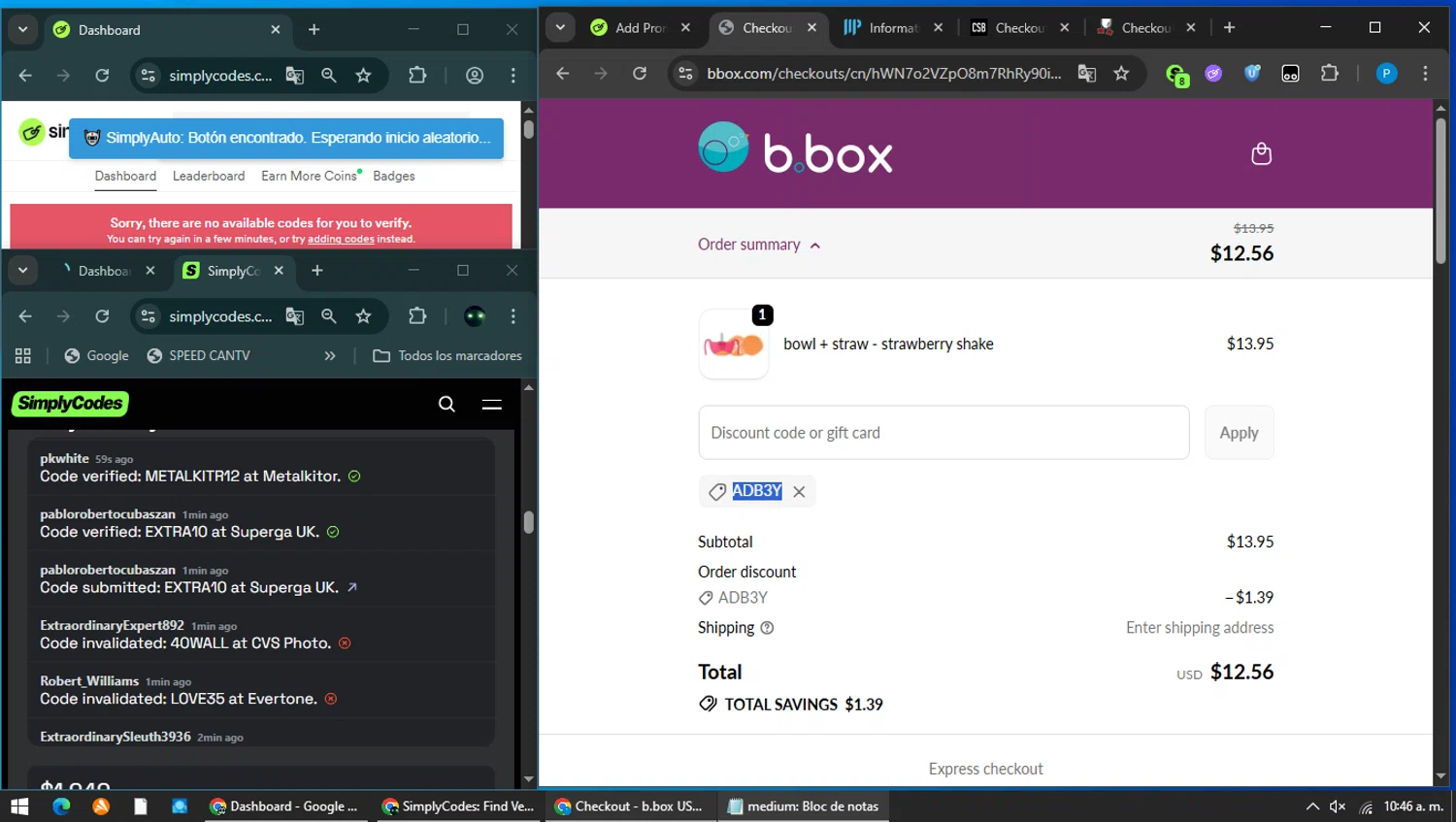Open the Chrome profile P avatar
1456x822 pixels.
[1386, 74]
